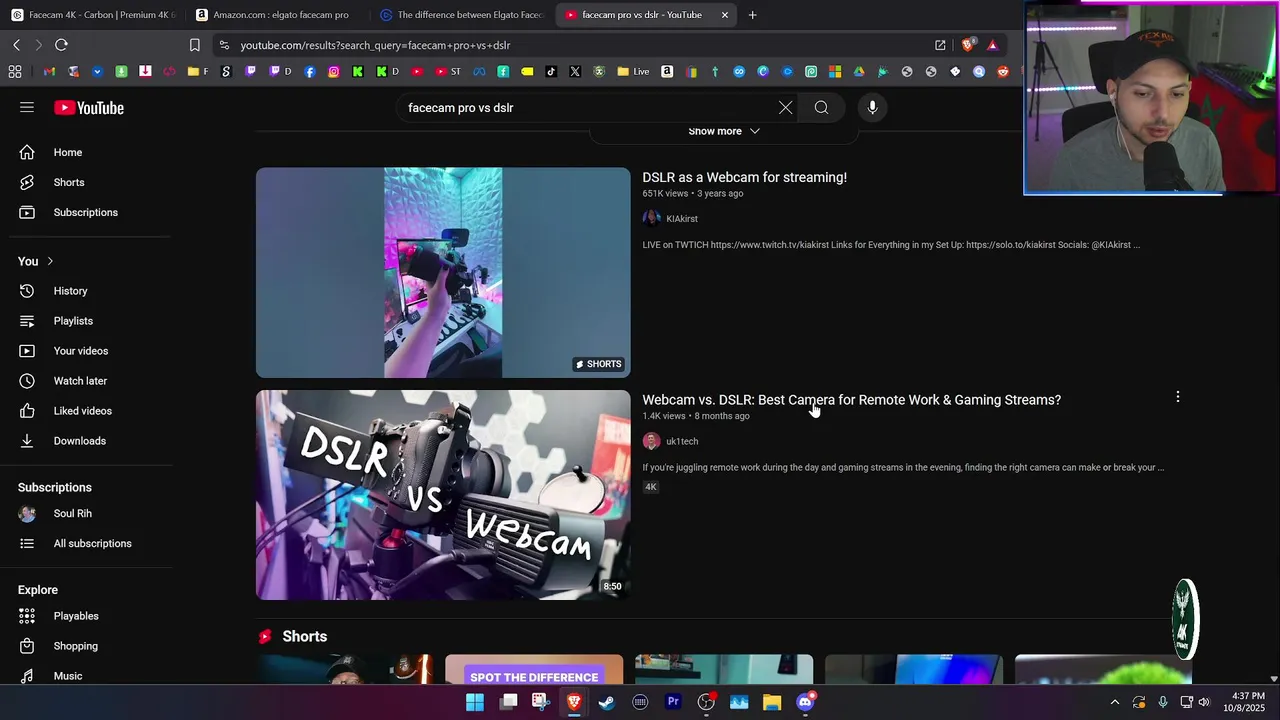Open Music under Explore
Image resolution: width=1280 pixels, height=720 pixels.
pos(90,676)
